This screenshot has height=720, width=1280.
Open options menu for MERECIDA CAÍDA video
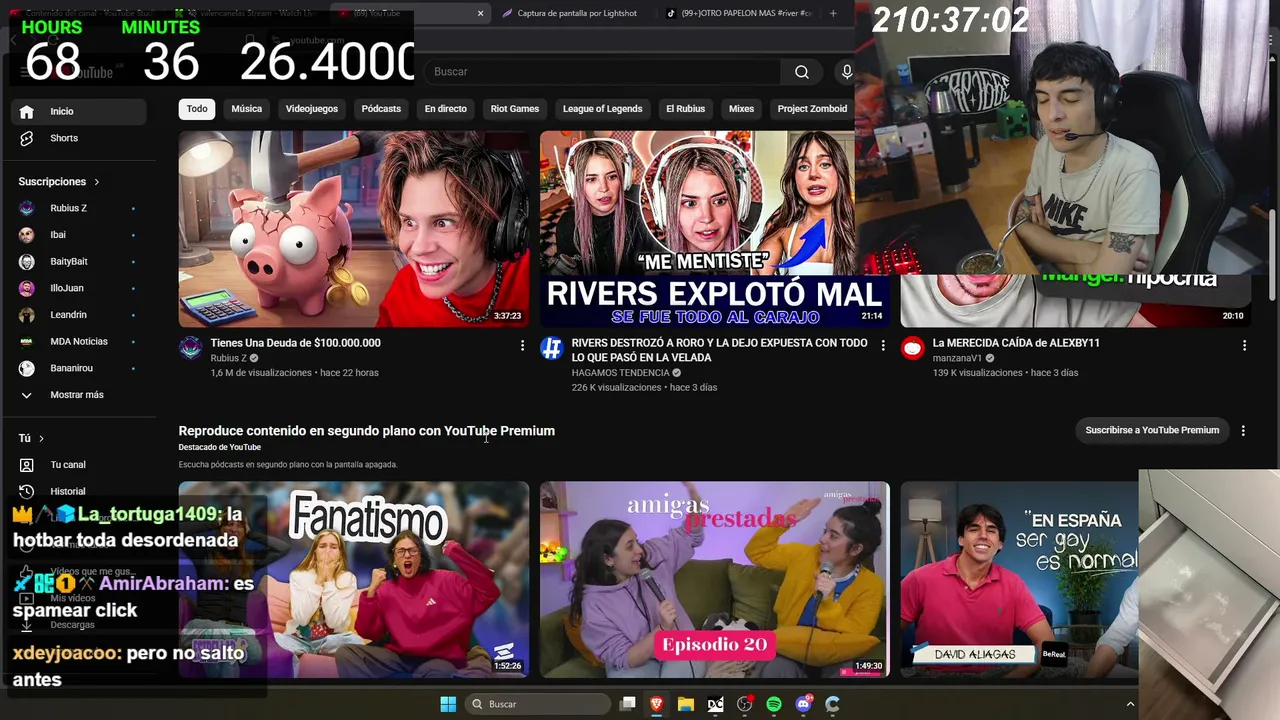click(1244, 345)
